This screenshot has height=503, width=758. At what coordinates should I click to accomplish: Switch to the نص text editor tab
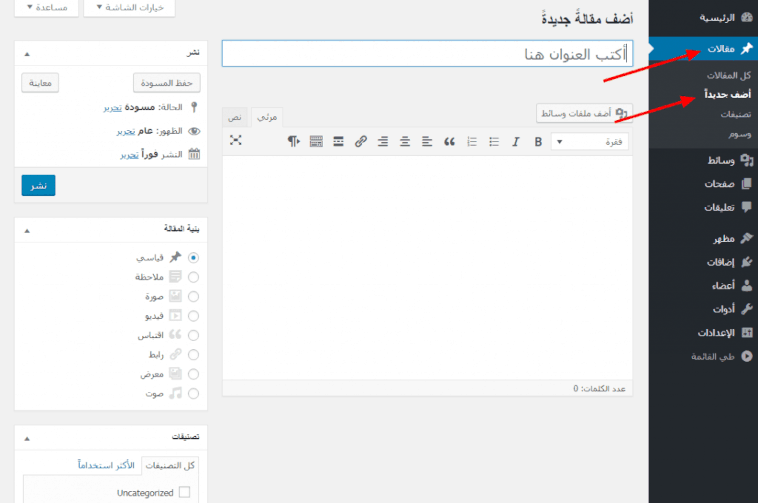pyautogui.click(x=233, y=117)
